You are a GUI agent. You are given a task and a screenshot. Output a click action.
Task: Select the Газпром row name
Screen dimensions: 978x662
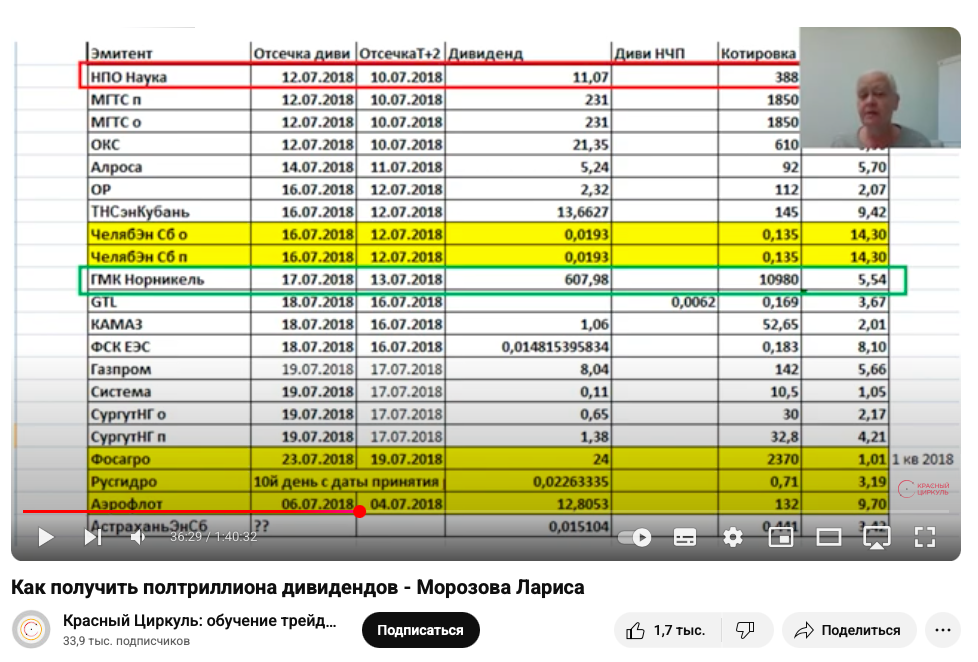121,369
